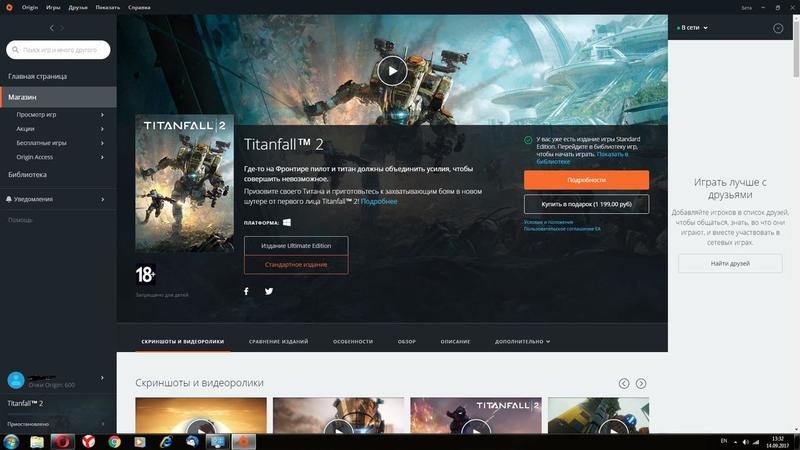Screen dimensions: 800x450
Task: Switch to the Особенности tab
Action: tap(353, 342)
